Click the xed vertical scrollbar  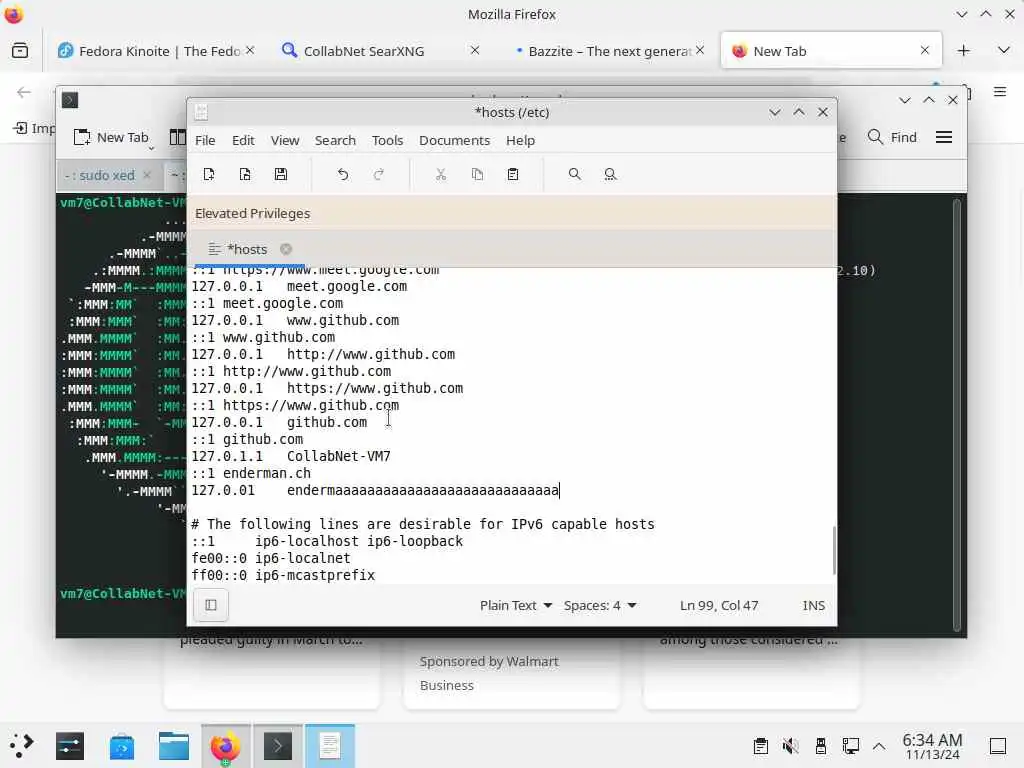click(x=834, y=550)
